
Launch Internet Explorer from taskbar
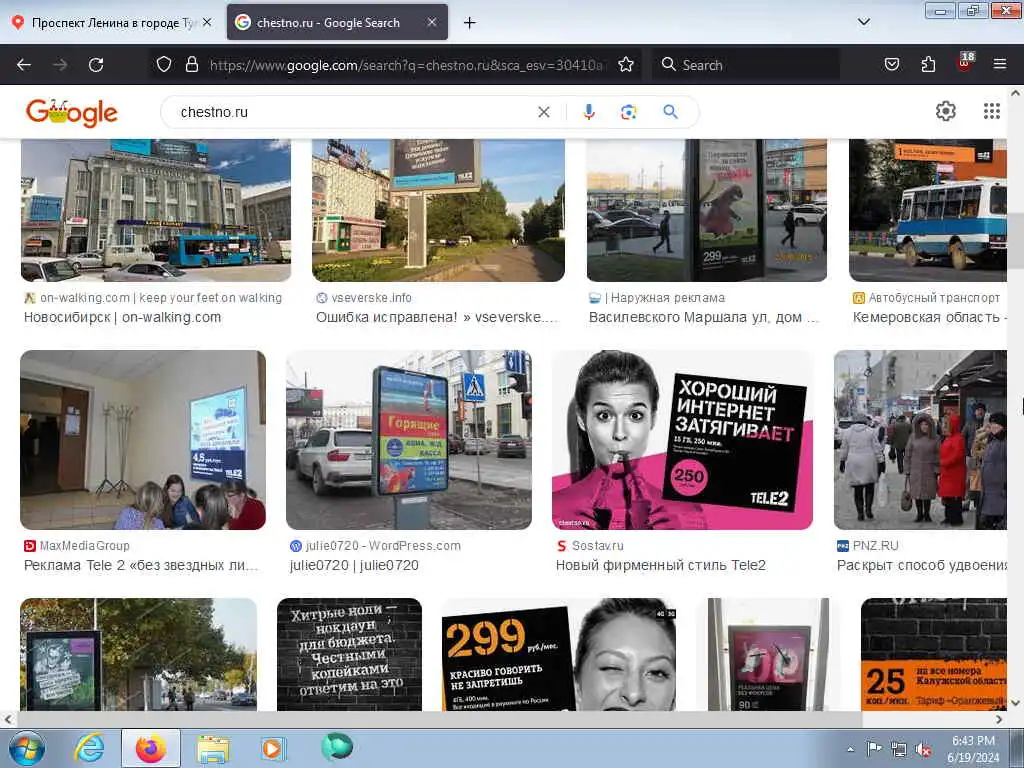click(89, 748)
